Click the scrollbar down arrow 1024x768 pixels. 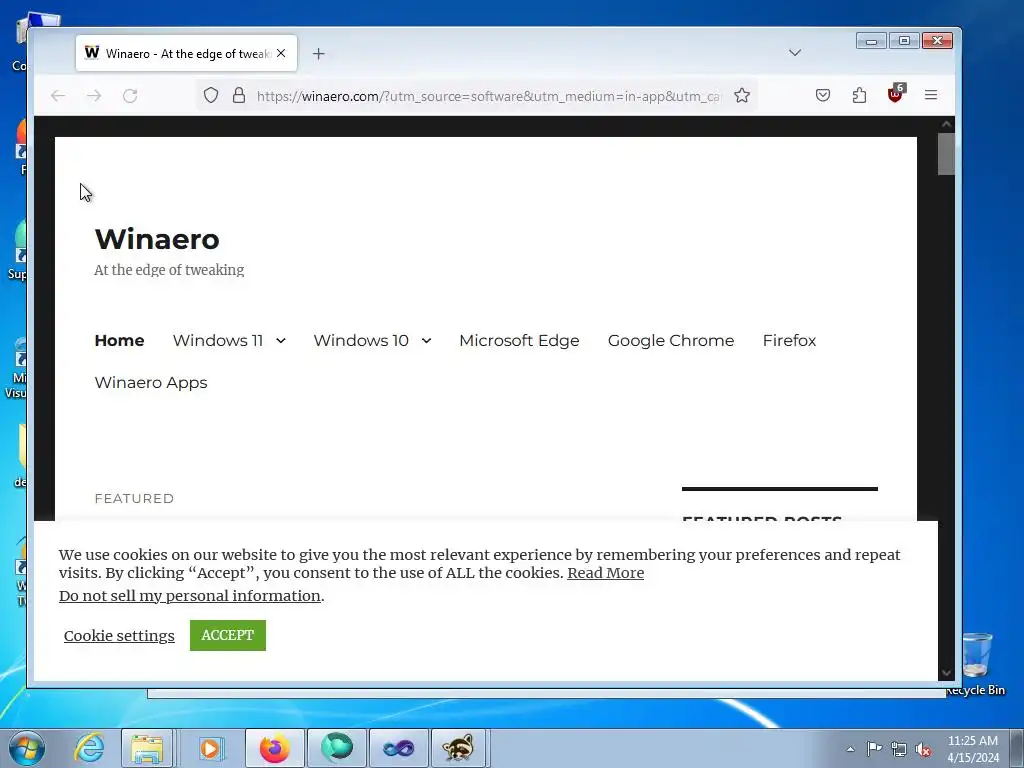point(946,673)
